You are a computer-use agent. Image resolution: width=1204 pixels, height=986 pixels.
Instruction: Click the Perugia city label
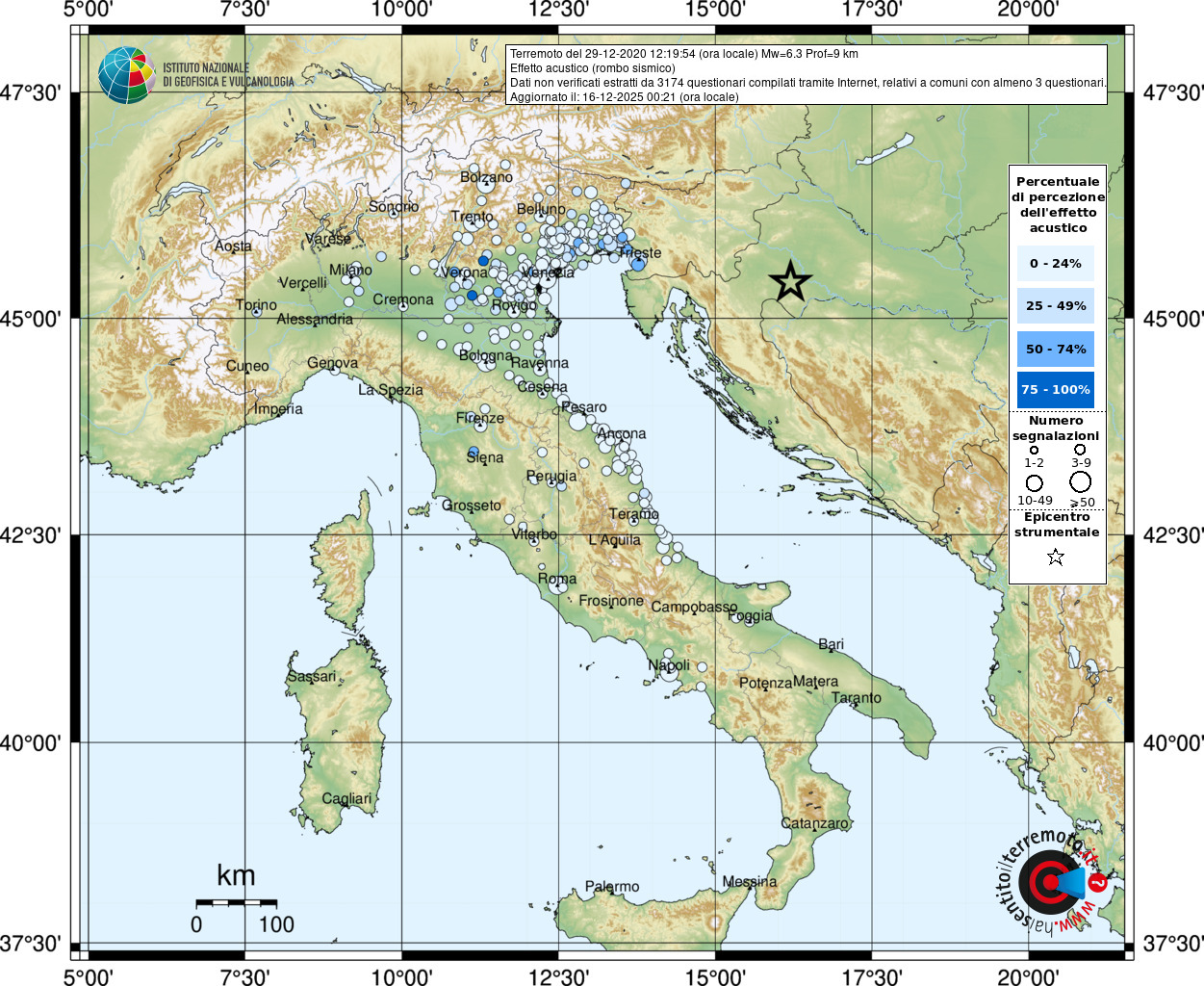[551, 476]
